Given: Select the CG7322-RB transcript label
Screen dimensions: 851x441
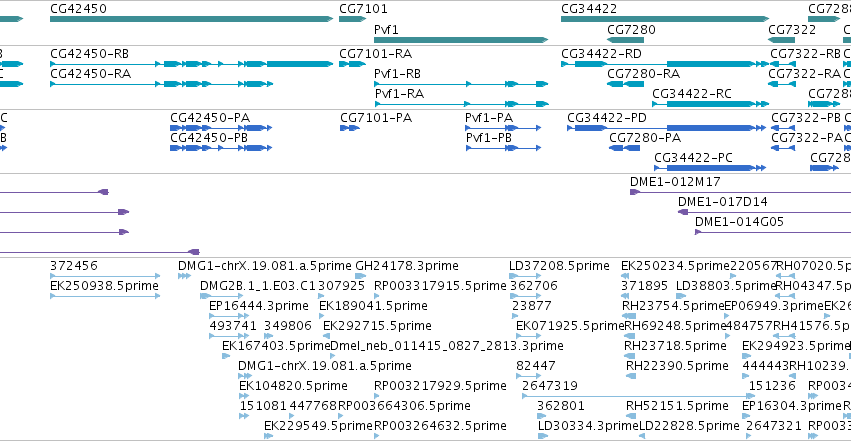Looking at the screenshot, I should click(x=805, y=54).
